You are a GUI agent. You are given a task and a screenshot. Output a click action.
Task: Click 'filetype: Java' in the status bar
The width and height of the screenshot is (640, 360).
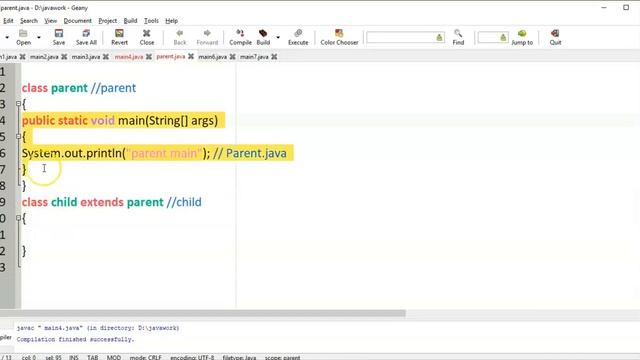(x=239, y=357)
